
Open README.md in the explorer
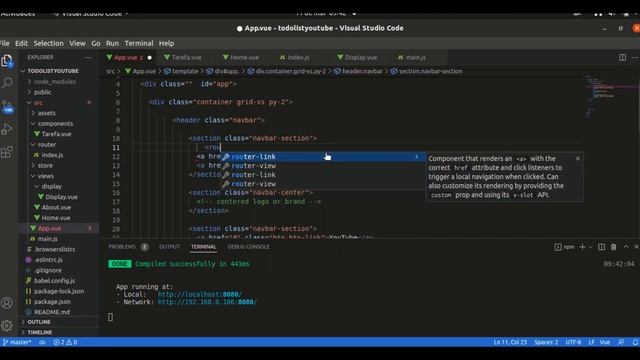(52, 312)
